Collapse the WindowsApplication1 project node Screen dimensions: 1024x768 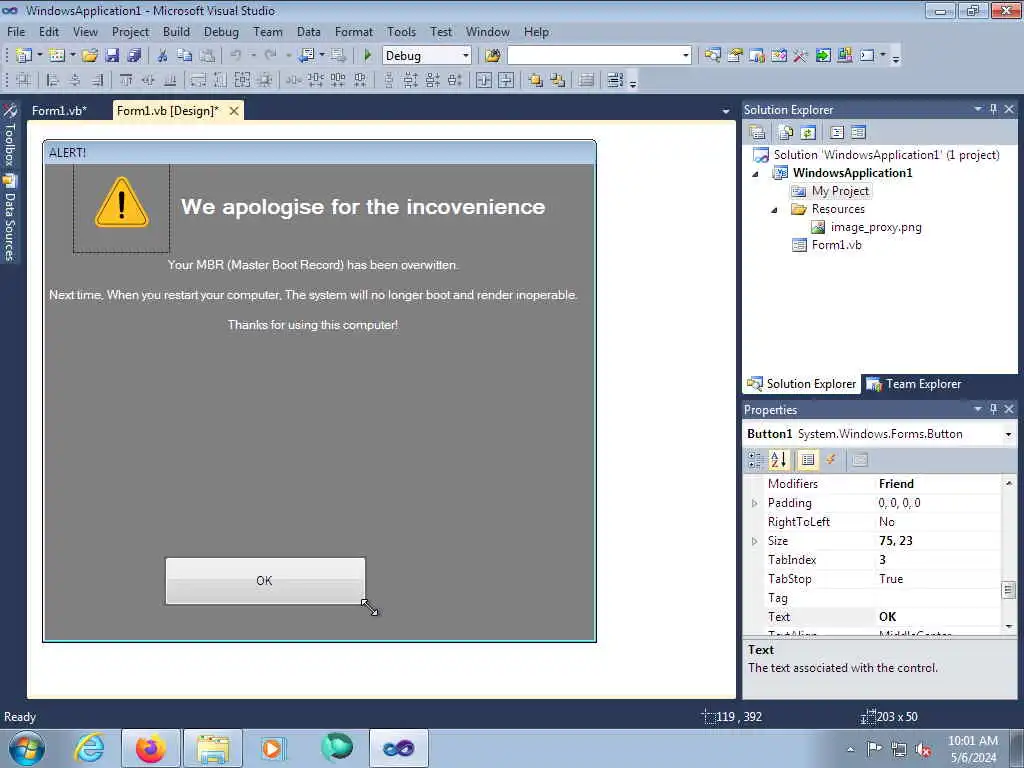[x=756, y=174]
